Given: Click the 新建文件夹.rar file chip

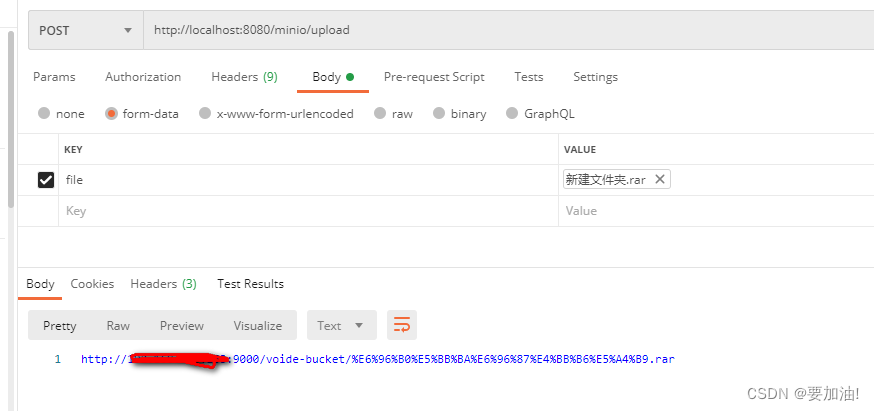Looking at the screenshot, I should 616,179.
